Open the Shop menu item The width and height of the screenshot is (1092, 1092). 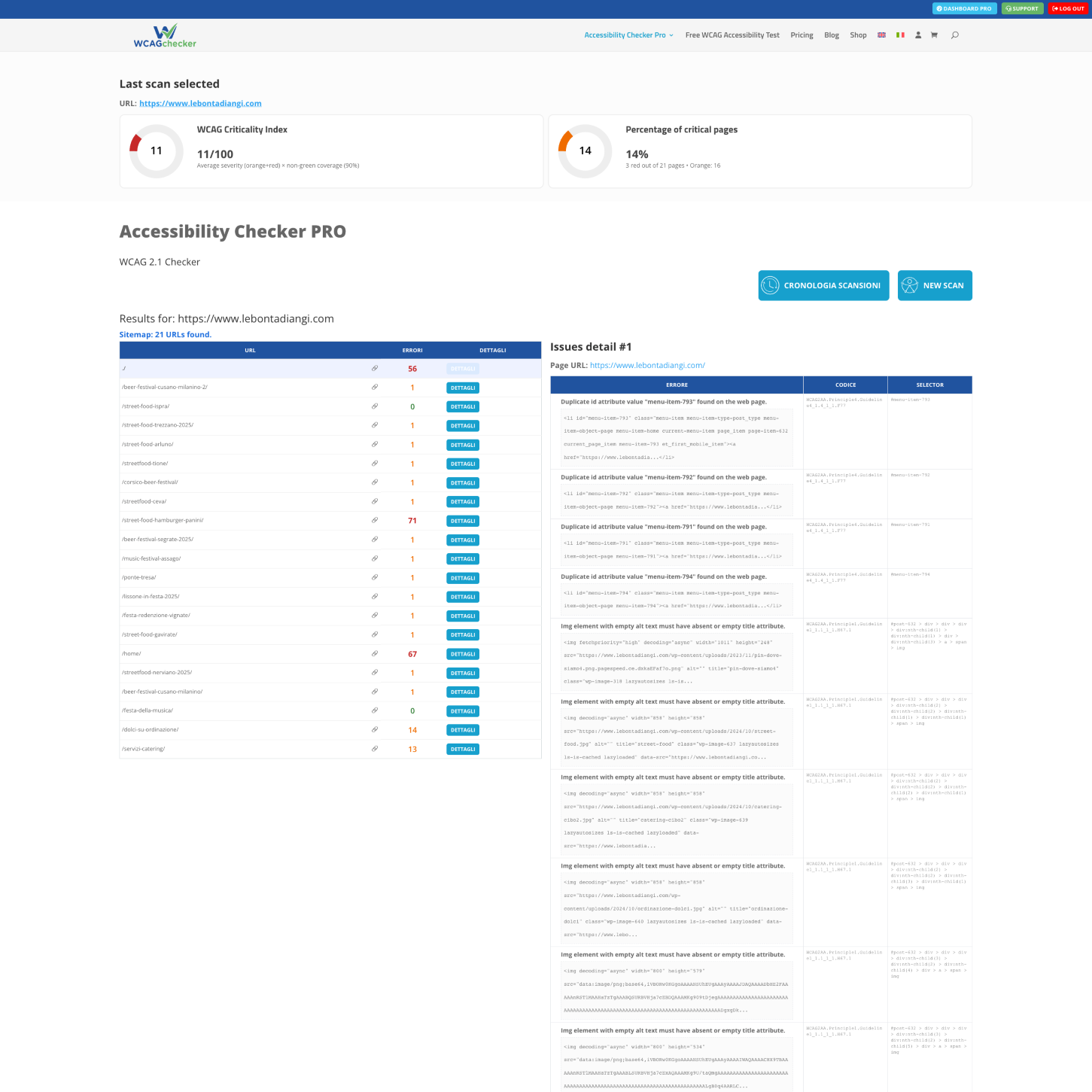point(858,35)
